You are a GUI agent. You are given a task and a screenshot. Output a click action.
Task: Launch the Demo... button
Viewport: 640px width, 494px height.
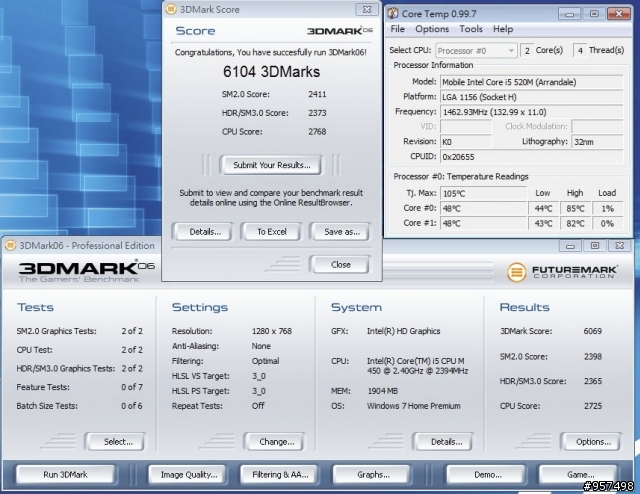point(486,474)
